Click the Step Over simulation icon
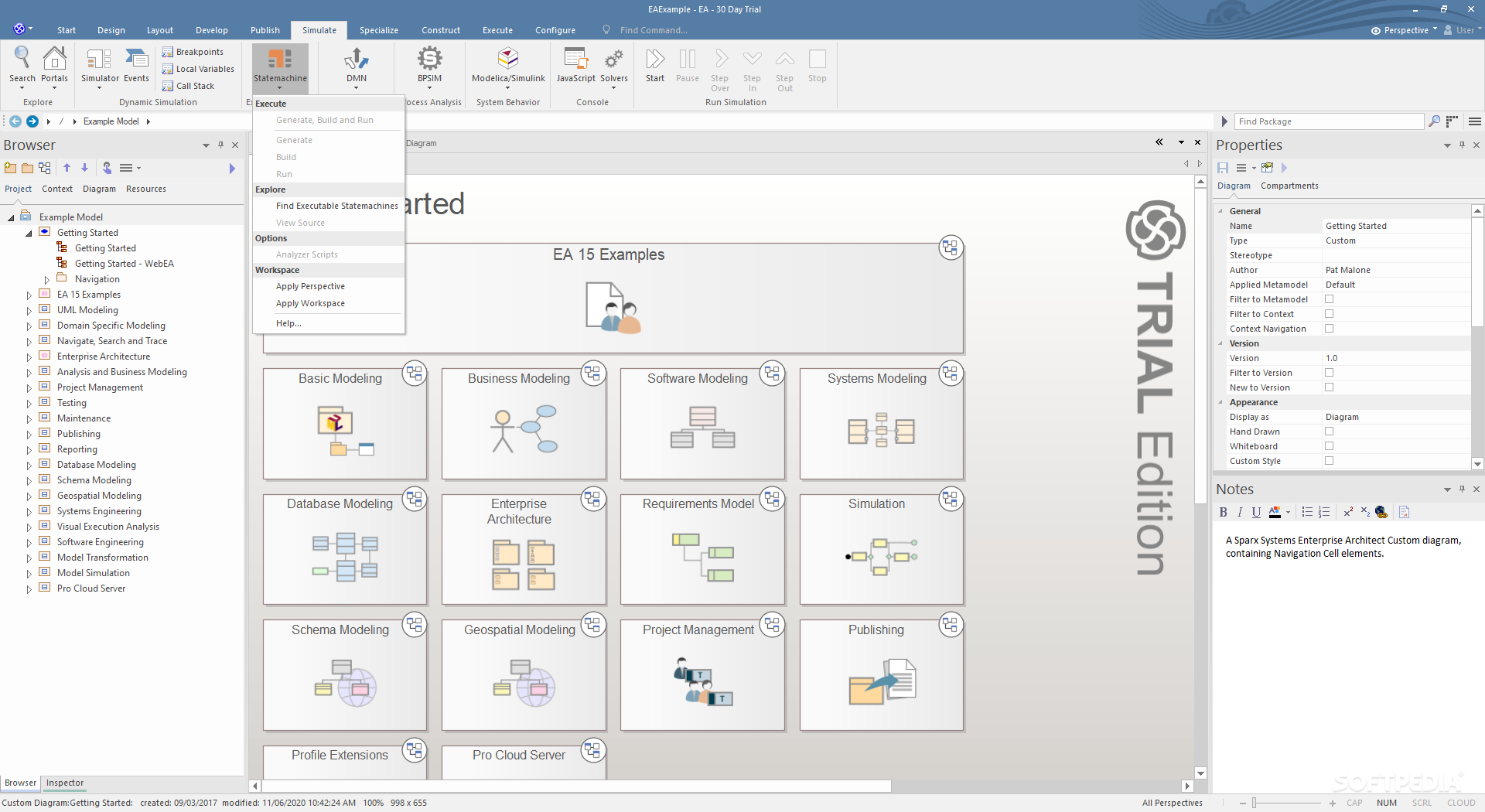 [x=720, y=70]
